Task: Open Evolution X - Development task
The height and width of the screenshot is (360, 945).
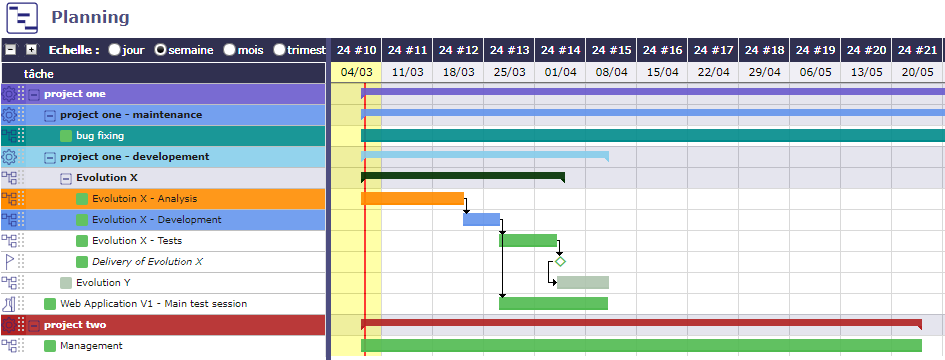Action: [157, 220]
